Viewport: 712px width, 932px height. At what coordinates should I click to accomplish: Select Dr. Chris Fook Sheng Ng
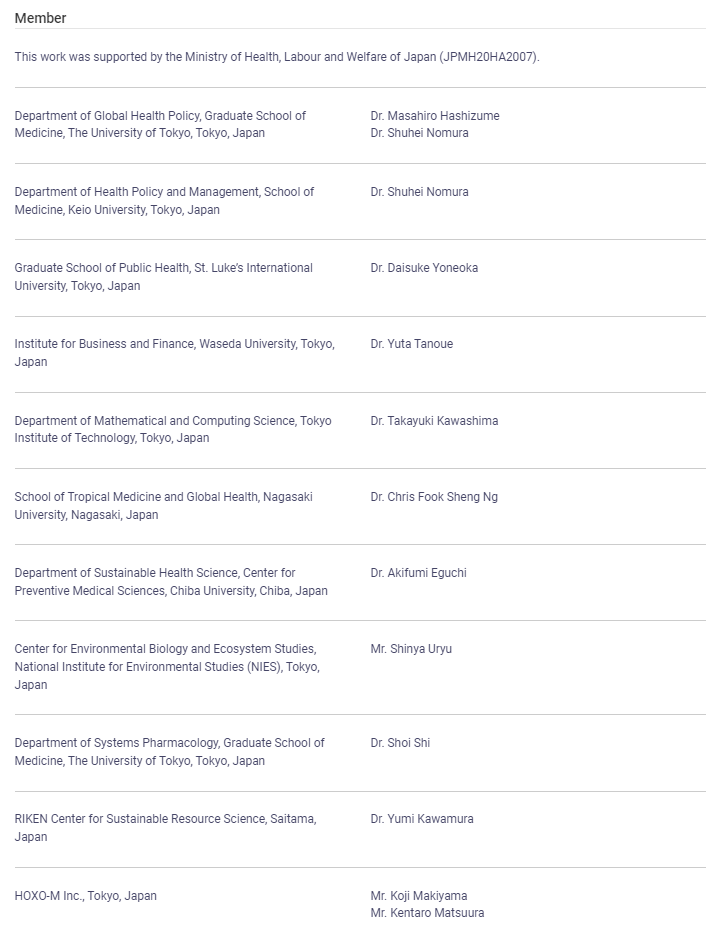point(434,497)
